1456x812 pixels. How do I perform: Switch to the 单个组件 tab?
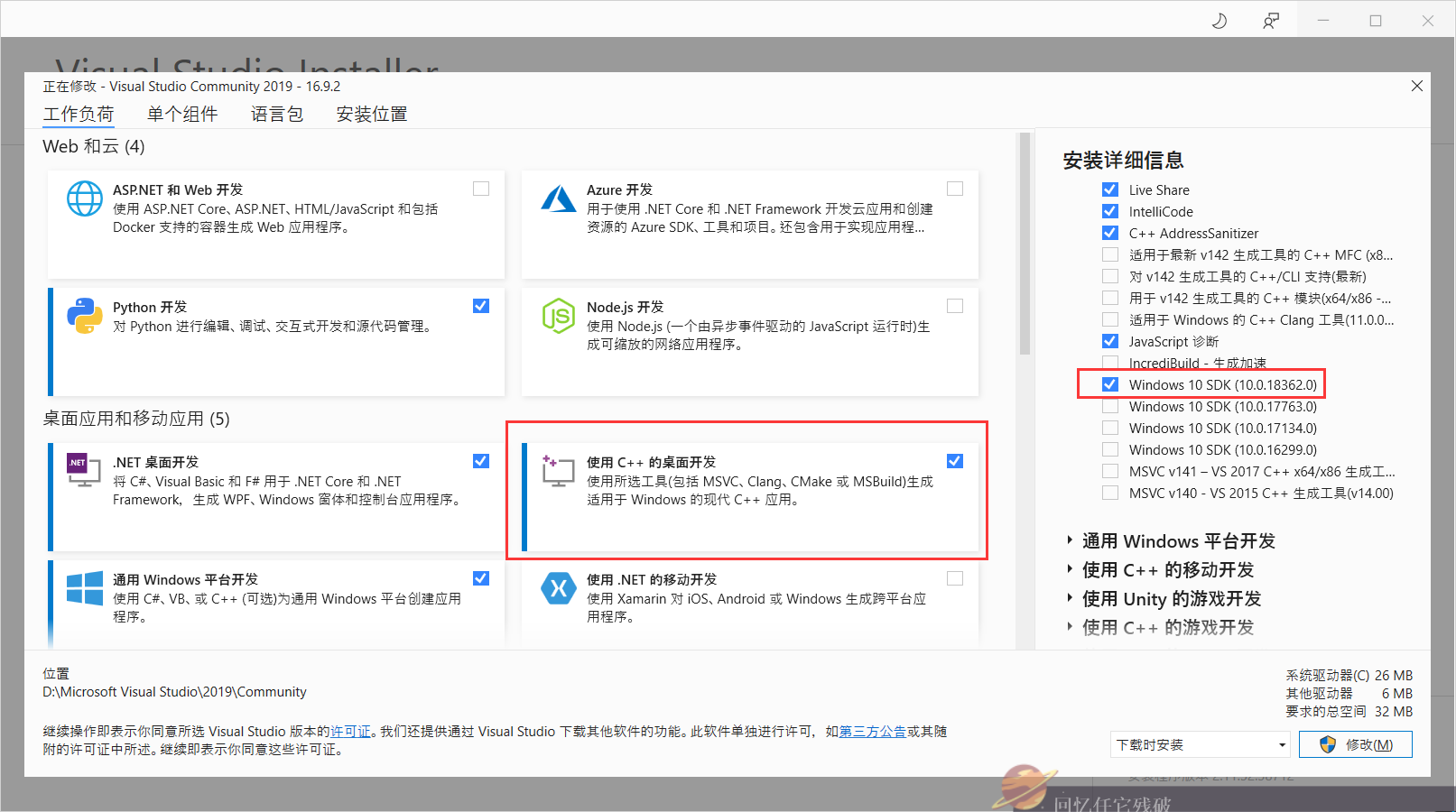pyautogui.click(x=181, y=114)
